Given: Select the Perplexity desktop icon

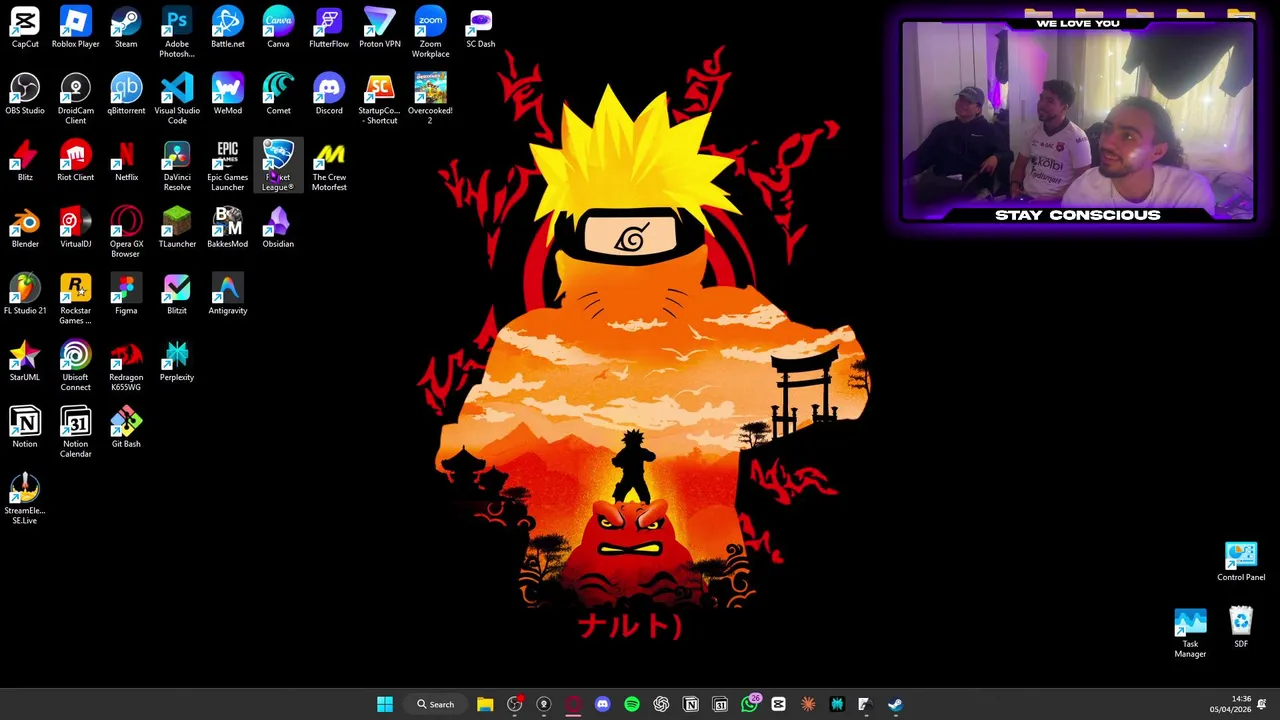Looking at the screenshot, I should (177, 362).
